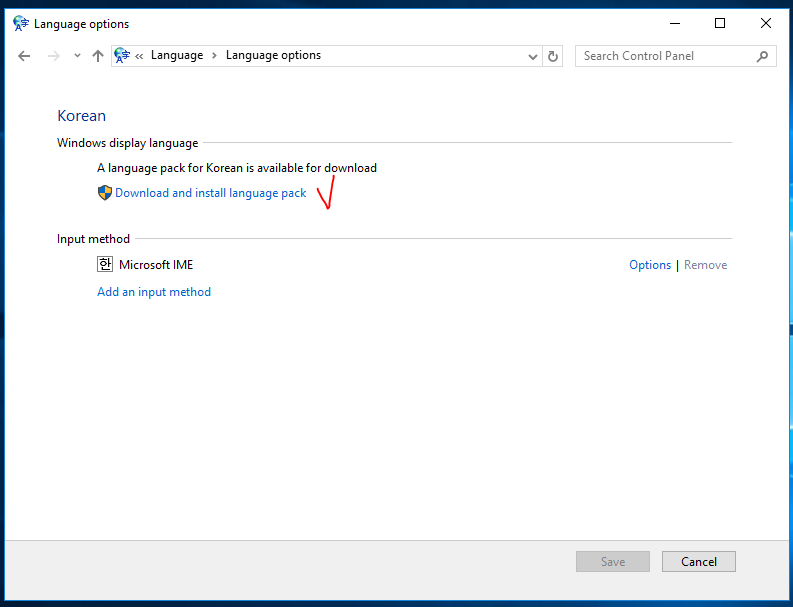
Task: Refresh the Language options page
Action: (553, 56)
